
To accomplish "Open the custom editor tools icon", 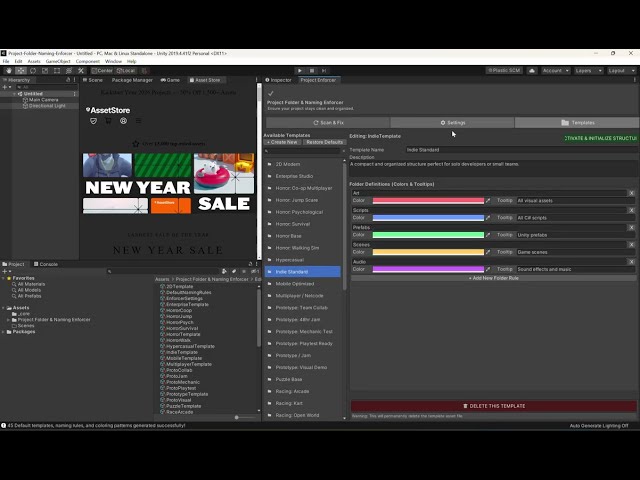I will point(81,71).
